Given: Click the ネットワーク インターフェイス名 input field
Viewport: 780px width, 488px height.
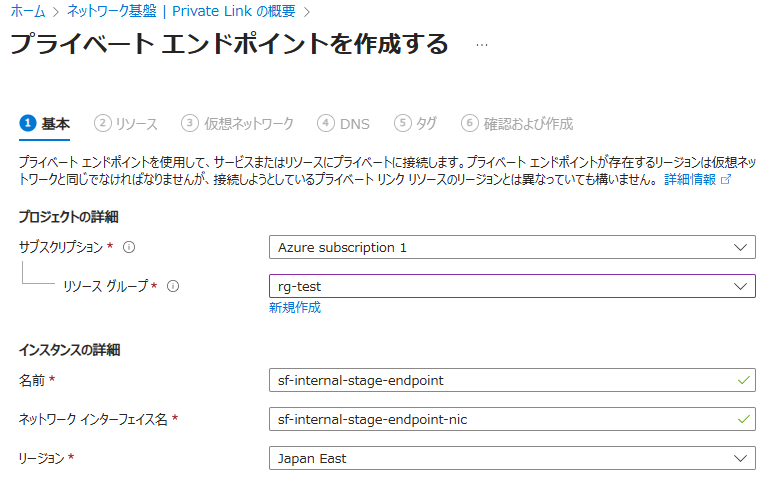Looking at the screenshot, I should pos(500,419).
